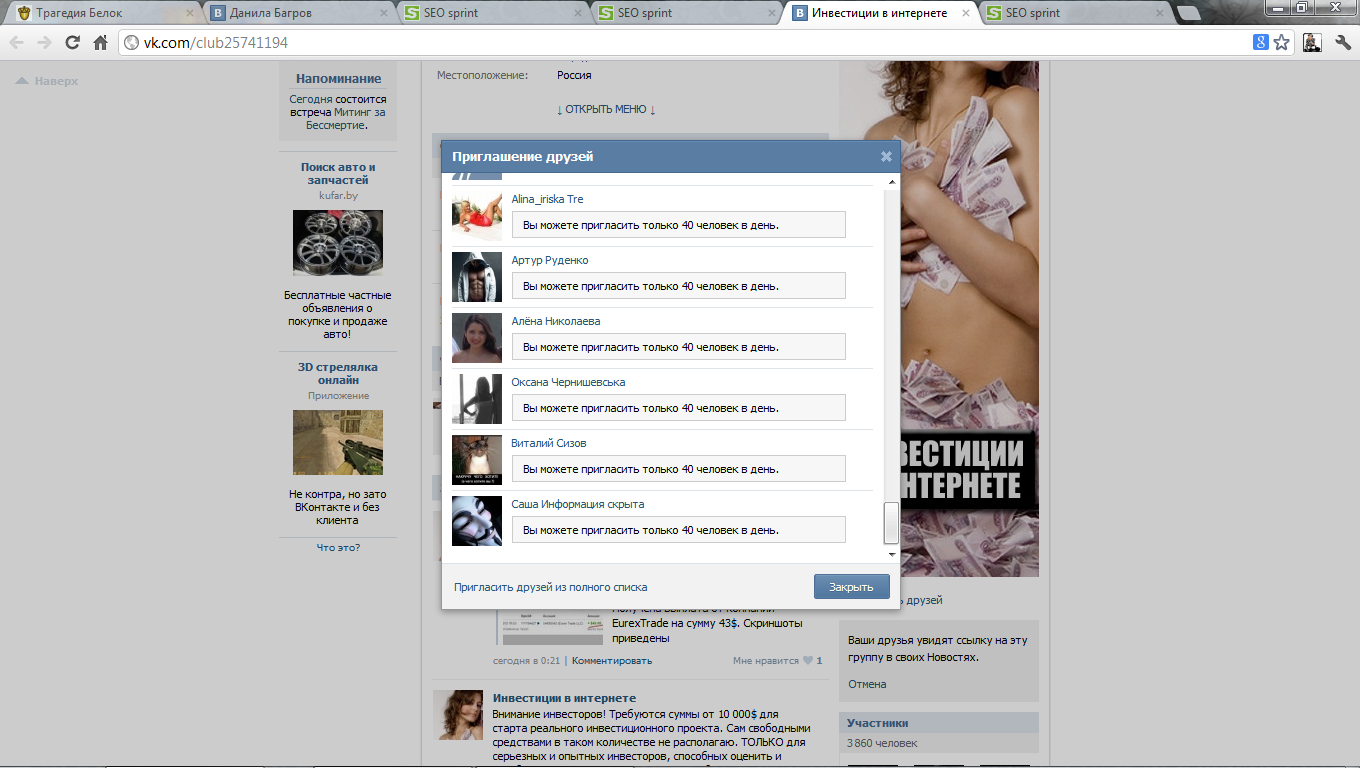
Task: Click the 3 860 человек members count
Action: click(x=882, y=743)
